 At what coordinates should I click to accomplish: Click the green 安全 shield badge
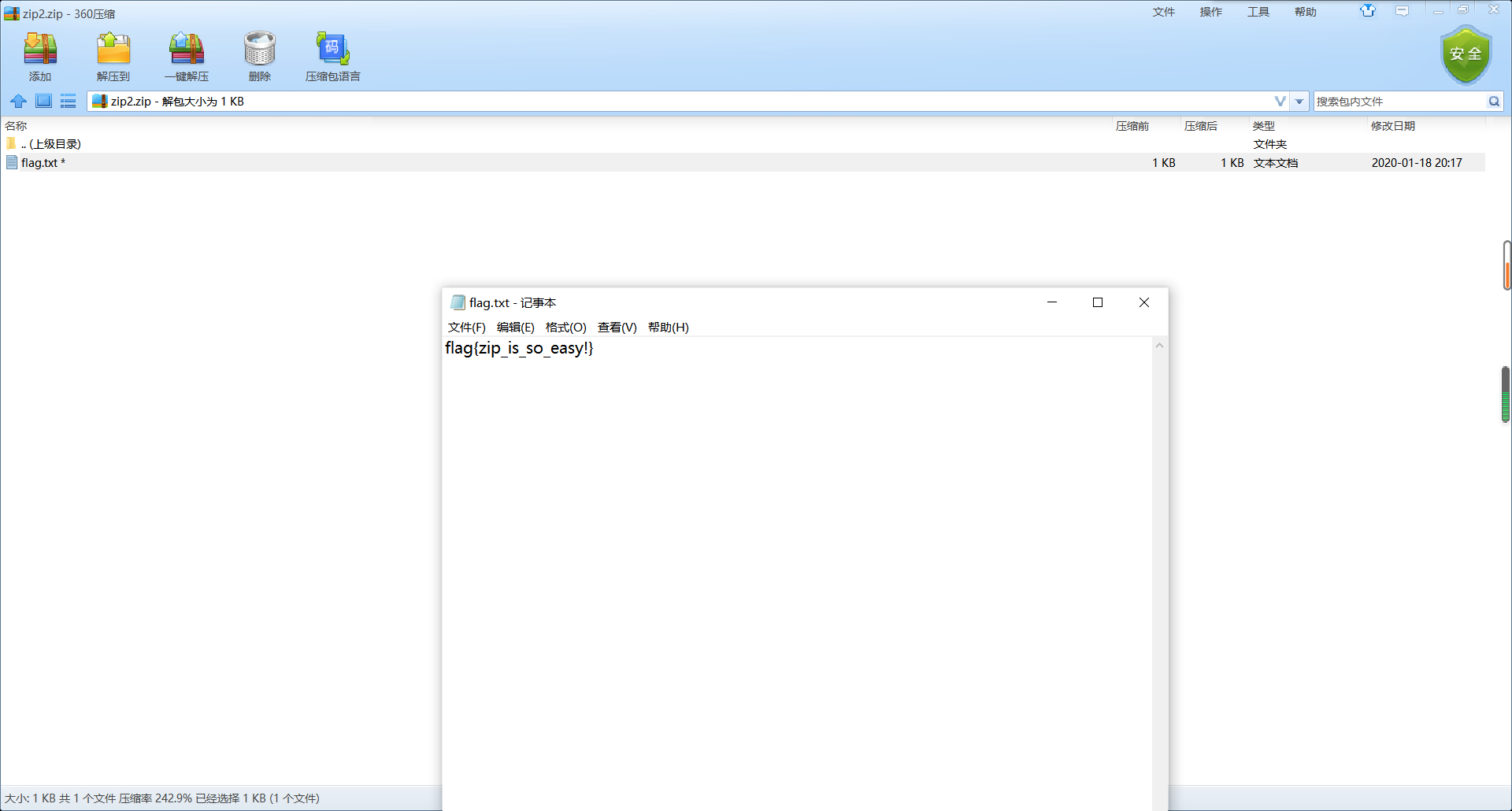(1466, 54)
